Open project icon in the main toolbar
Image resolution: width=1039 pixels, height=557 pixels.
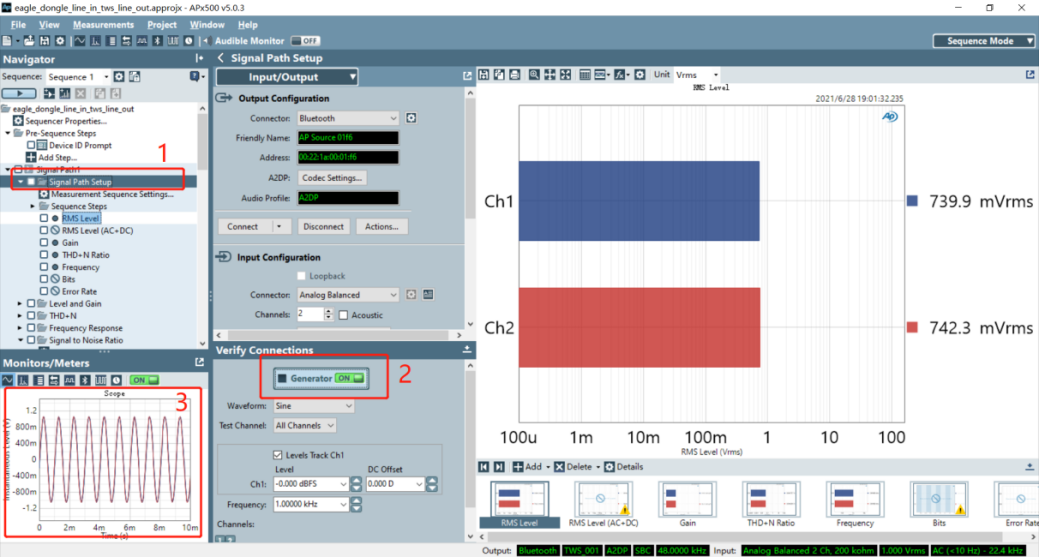(29, 41)
